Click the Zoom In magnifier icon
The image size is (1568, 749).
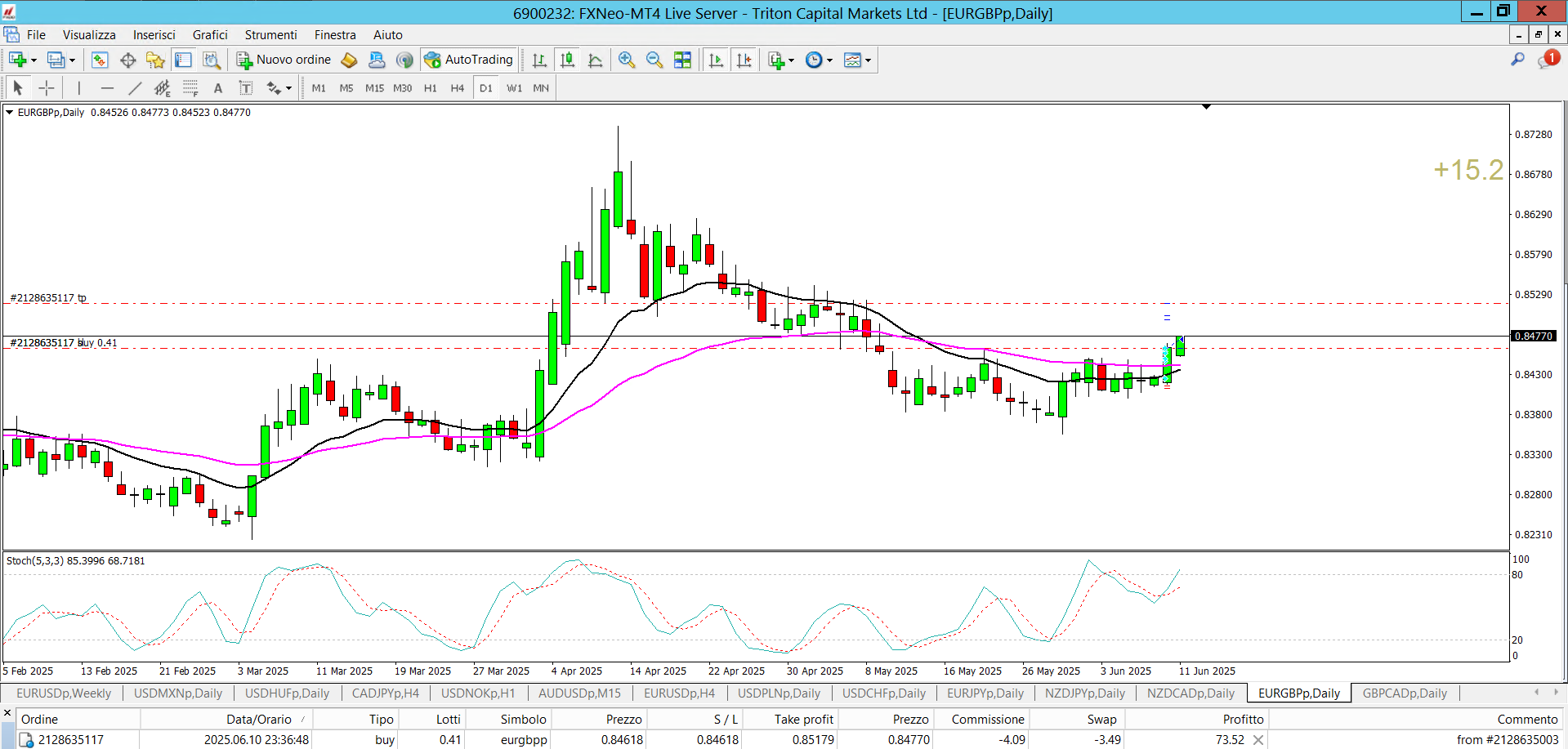627,60
